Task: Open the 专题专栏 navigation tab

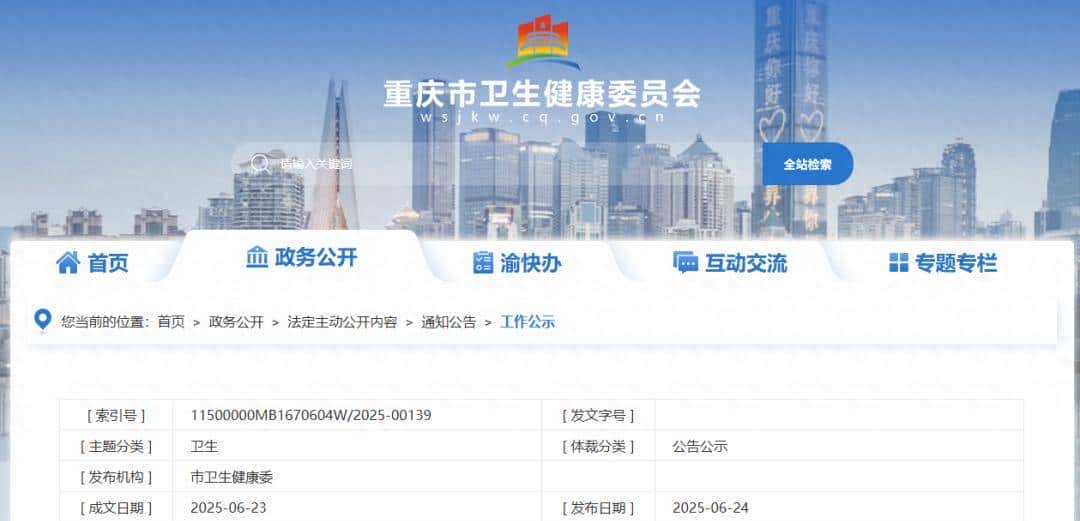Action: 943,263
